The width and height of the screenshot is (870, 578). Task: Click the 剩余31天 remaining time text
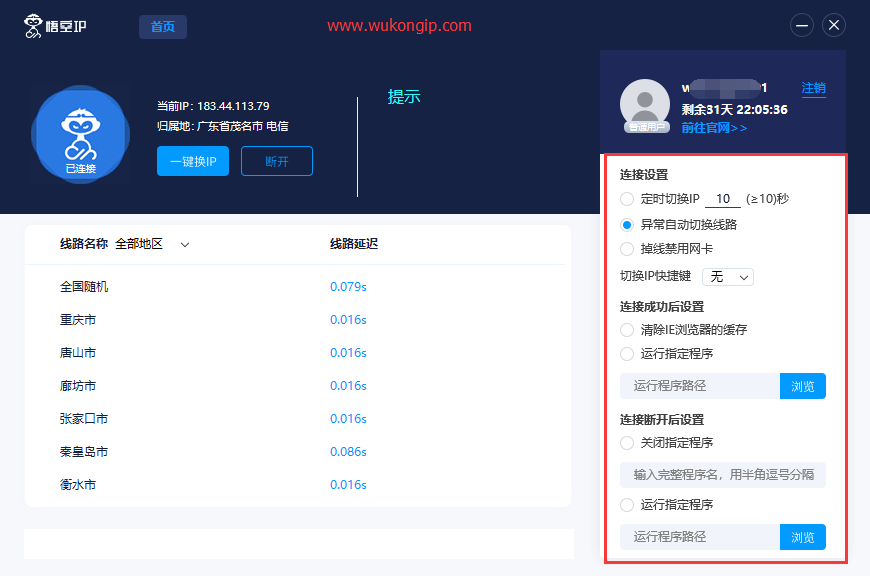click(x=735, y=110)
